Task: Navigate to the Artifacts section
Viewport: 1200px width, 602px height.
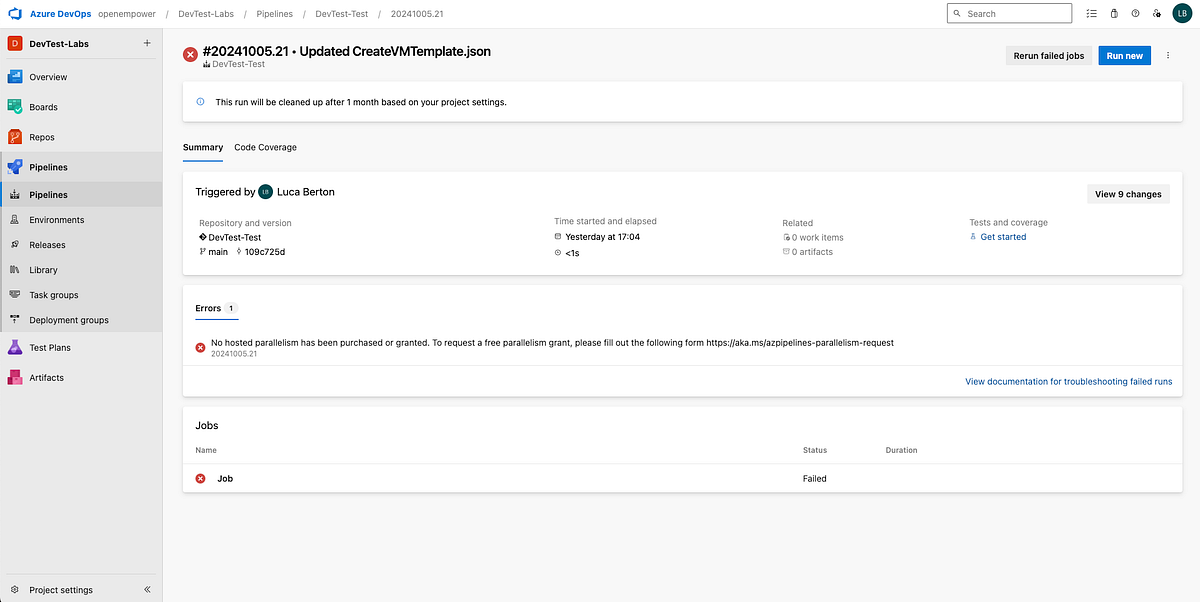Action: coord(47,377)
